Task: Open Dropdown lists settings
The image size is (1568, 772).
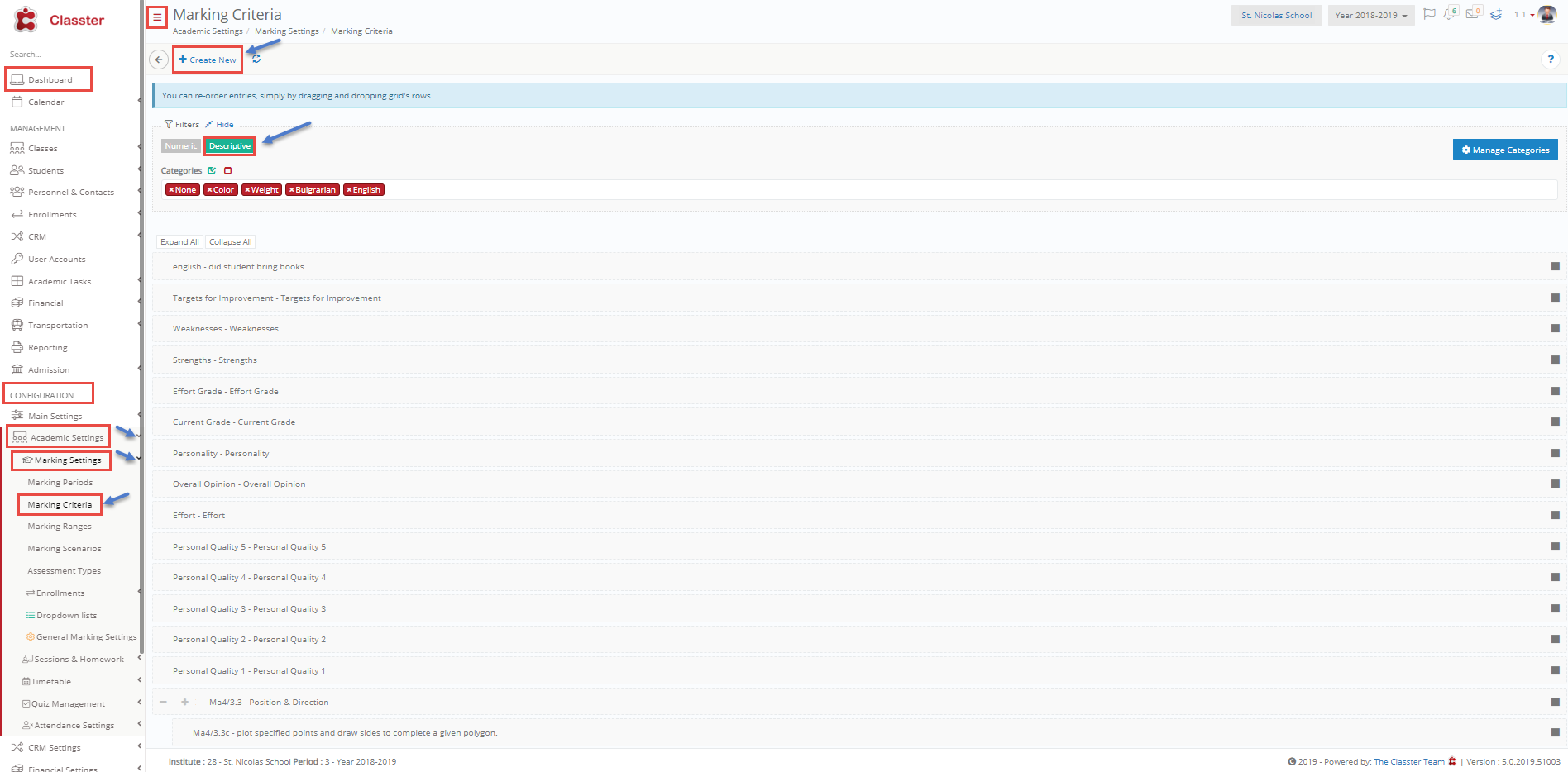Action: (66, 615)
